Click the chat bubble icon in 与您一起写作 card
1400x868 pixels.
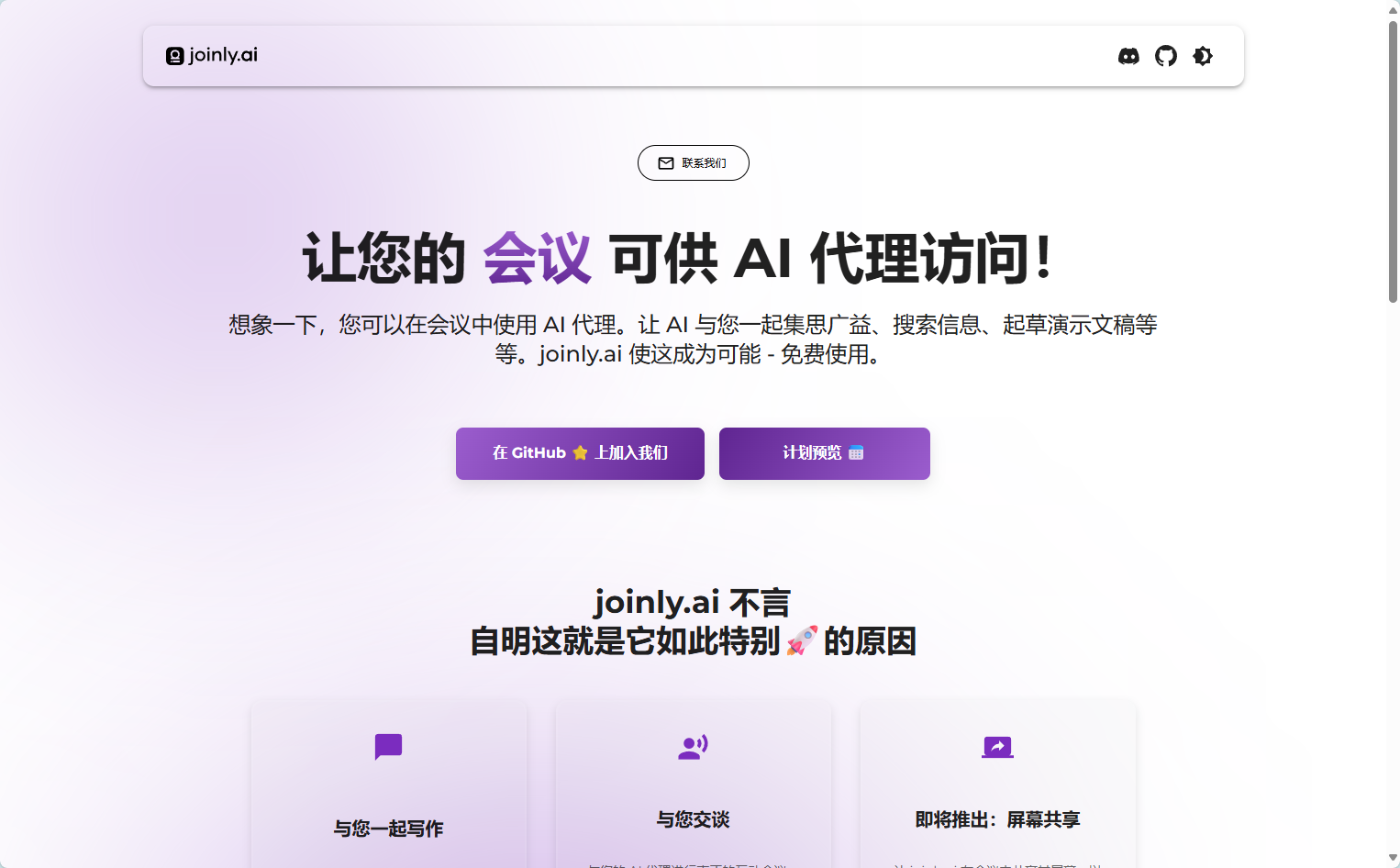pyautogui.click(x=389, y=747)
